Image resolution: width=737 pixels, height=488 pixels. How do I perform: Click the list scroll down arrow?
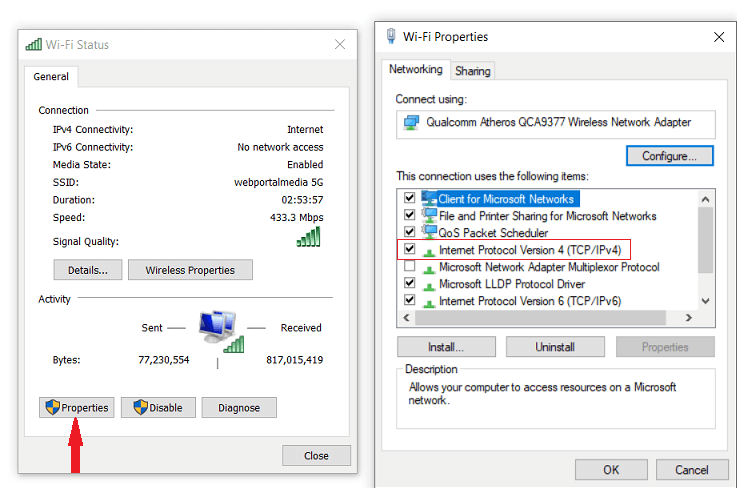pos(705,301)
